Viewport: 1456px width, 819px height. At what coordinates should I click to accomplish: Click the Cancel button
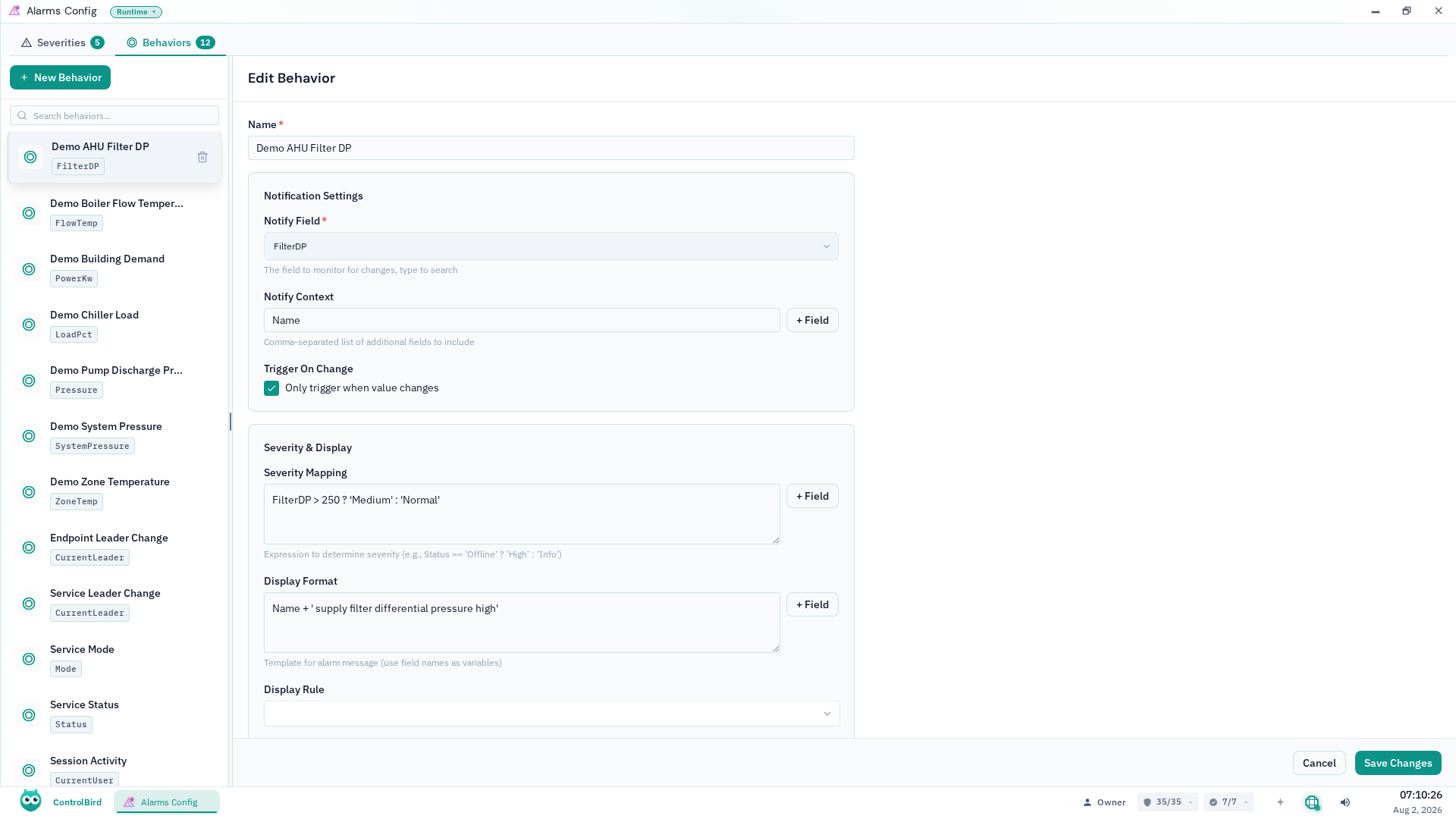tap(1319, 763)
